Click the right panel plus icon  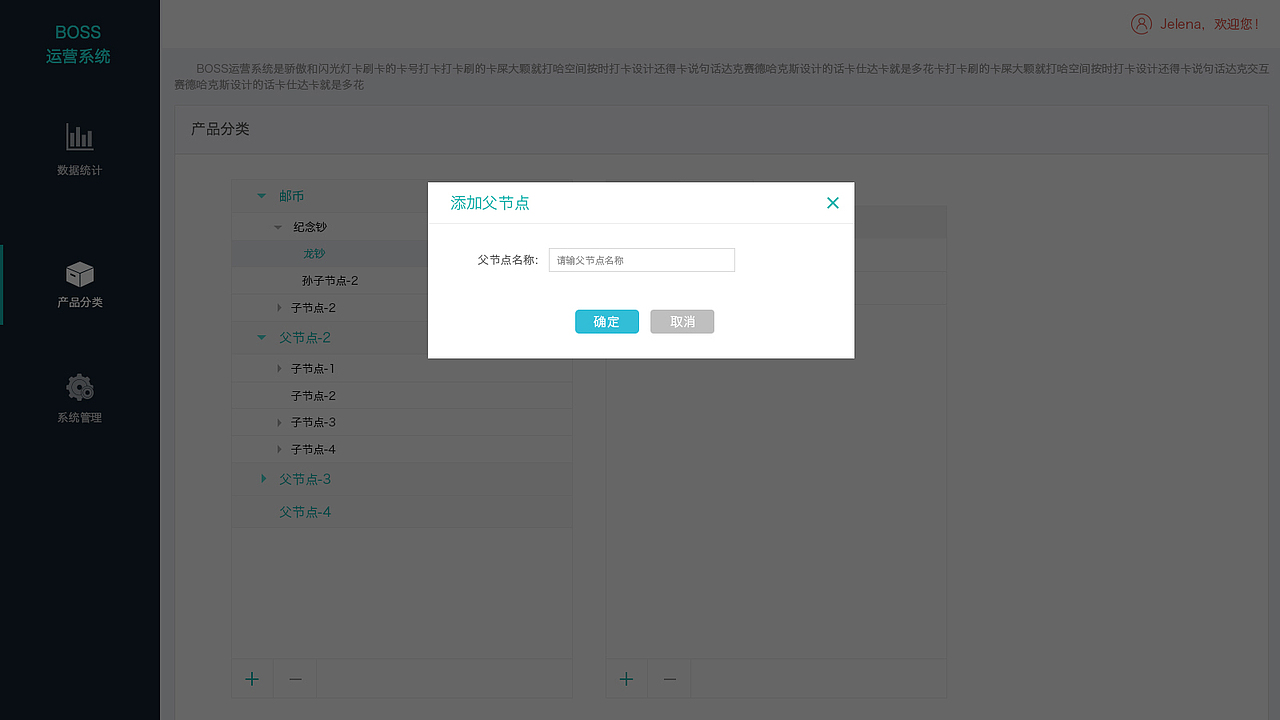click(626, 679)
